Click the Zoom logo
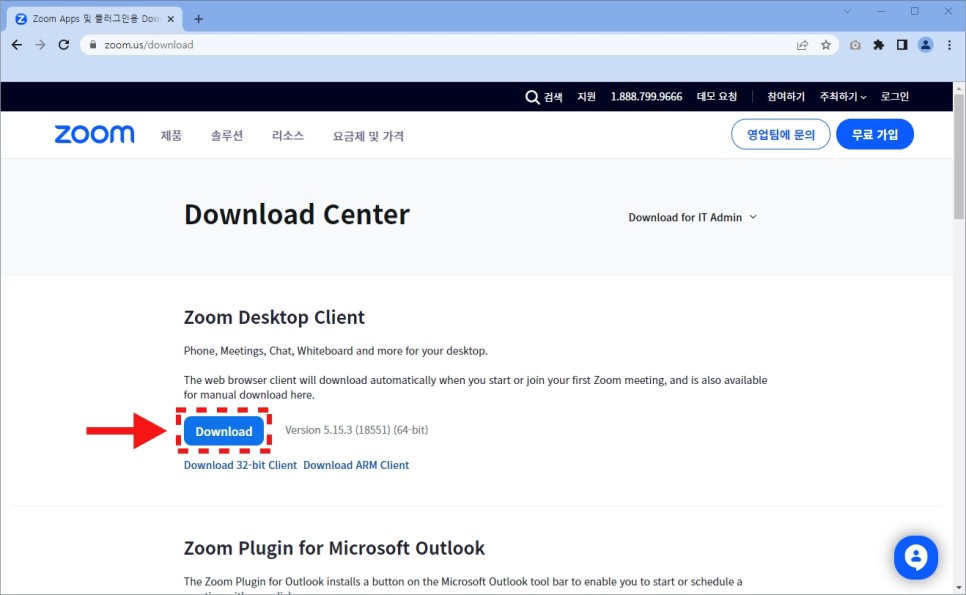The image size is (966, 595). pos(94,134)
